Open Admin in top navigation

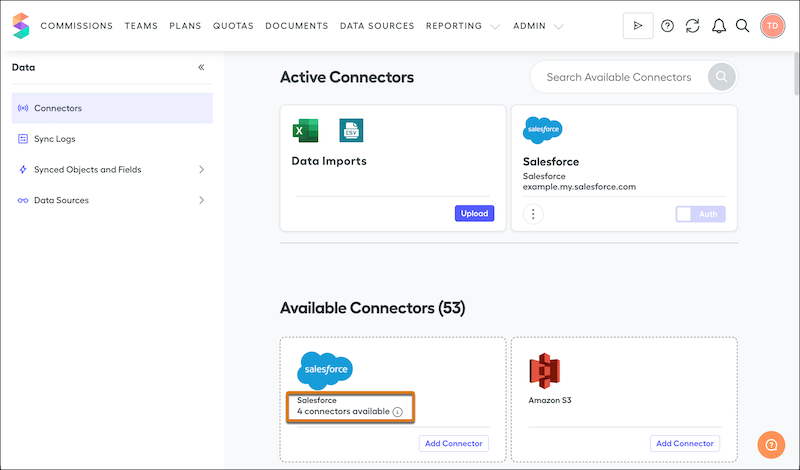click(529, 26)
